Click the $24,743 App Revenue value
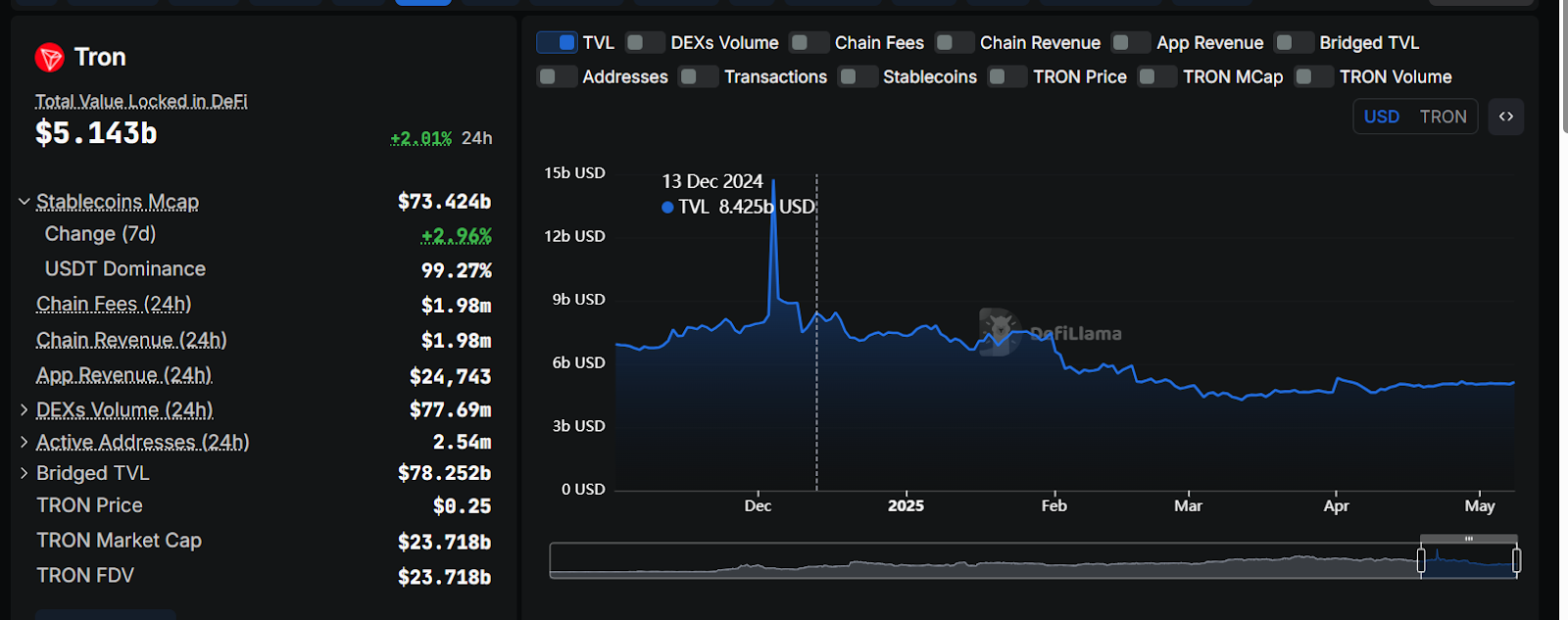 pos(451,376)
